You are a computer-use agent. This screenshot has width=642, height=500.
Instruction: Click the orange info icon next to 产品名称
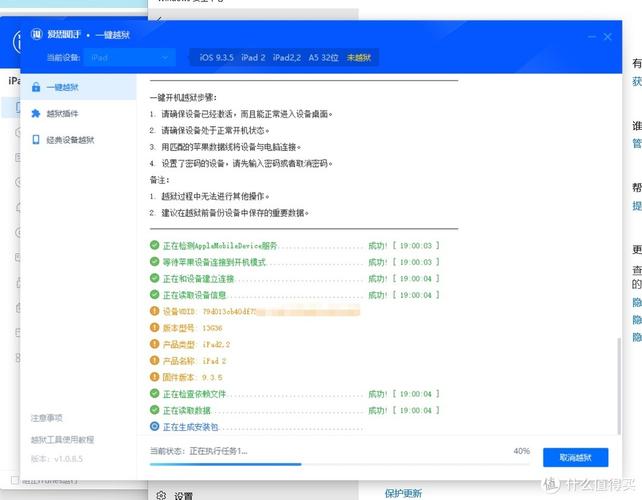click(x=154, y=360)
